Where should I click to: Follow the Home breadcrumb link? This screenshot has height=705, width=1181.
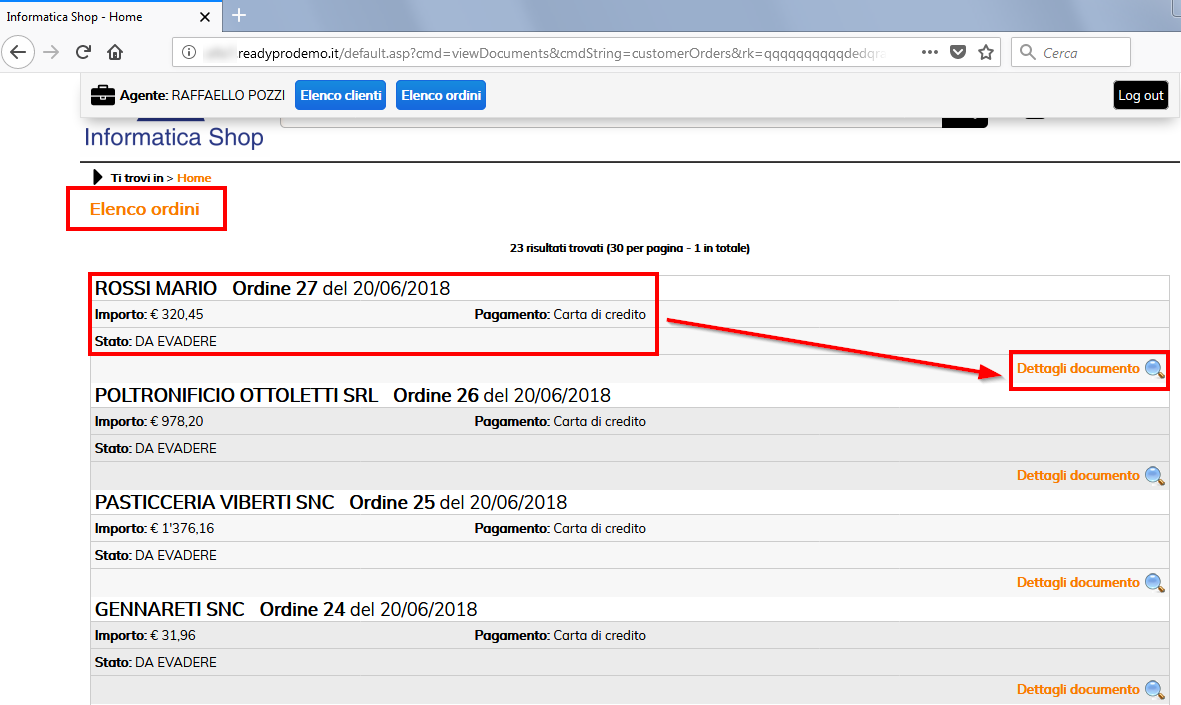(x=194, y=178)
